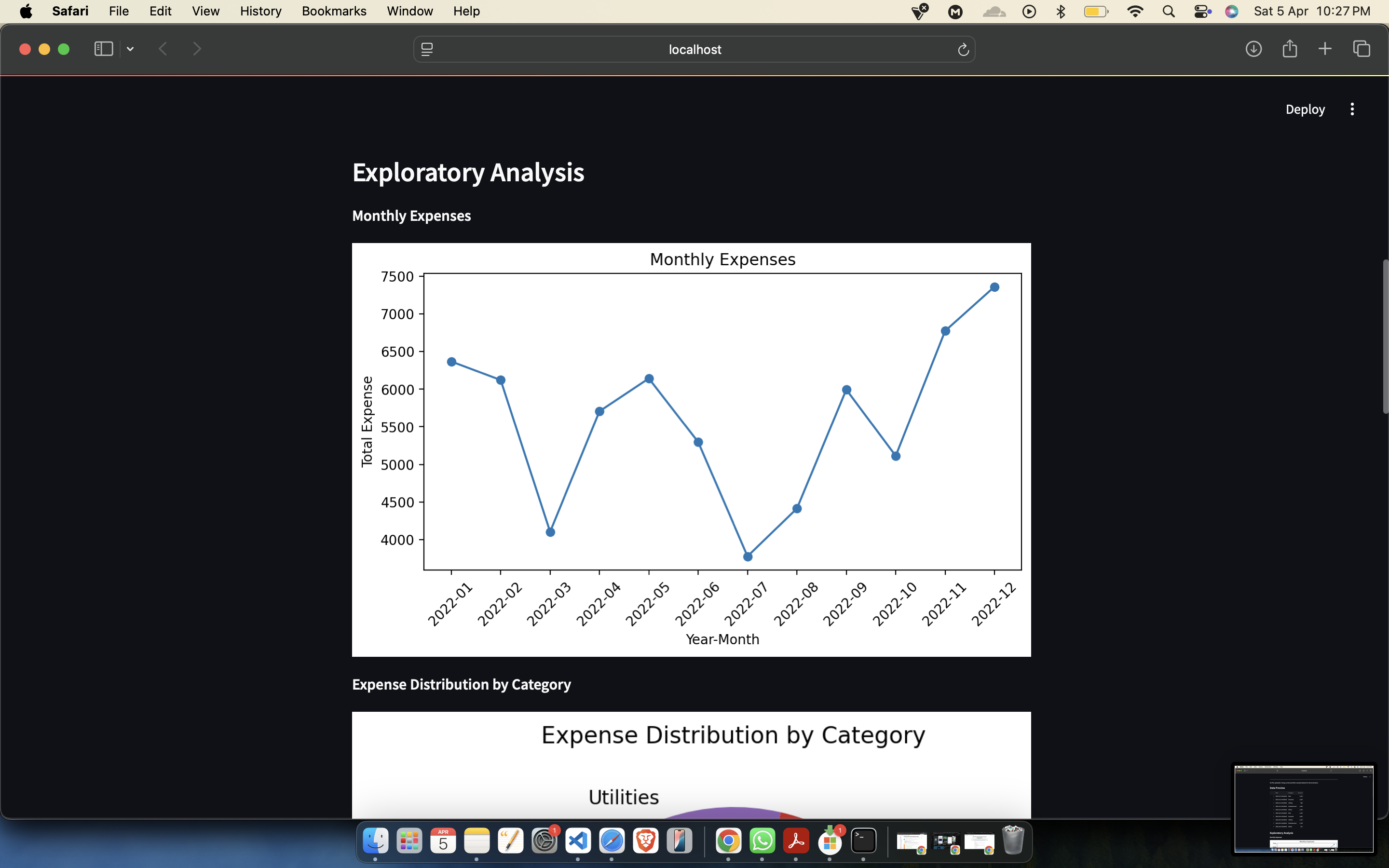This screenshot has width=1389, height=868.
Task: Open the Bookmarks menu
Action: pyautogui.click(x=333, y=11)
